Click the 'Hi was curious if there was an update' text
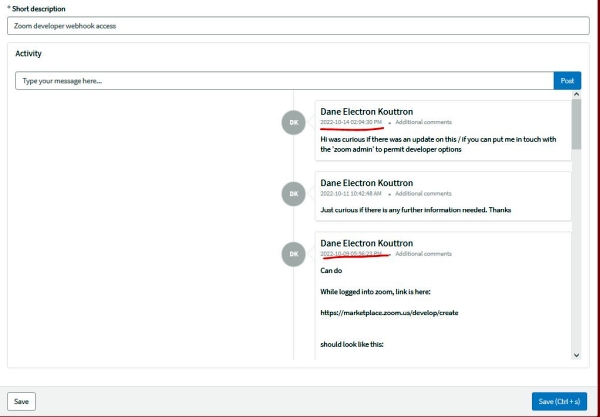The height and width of the screenshot is (417, 600). click(x=438, y=144)
